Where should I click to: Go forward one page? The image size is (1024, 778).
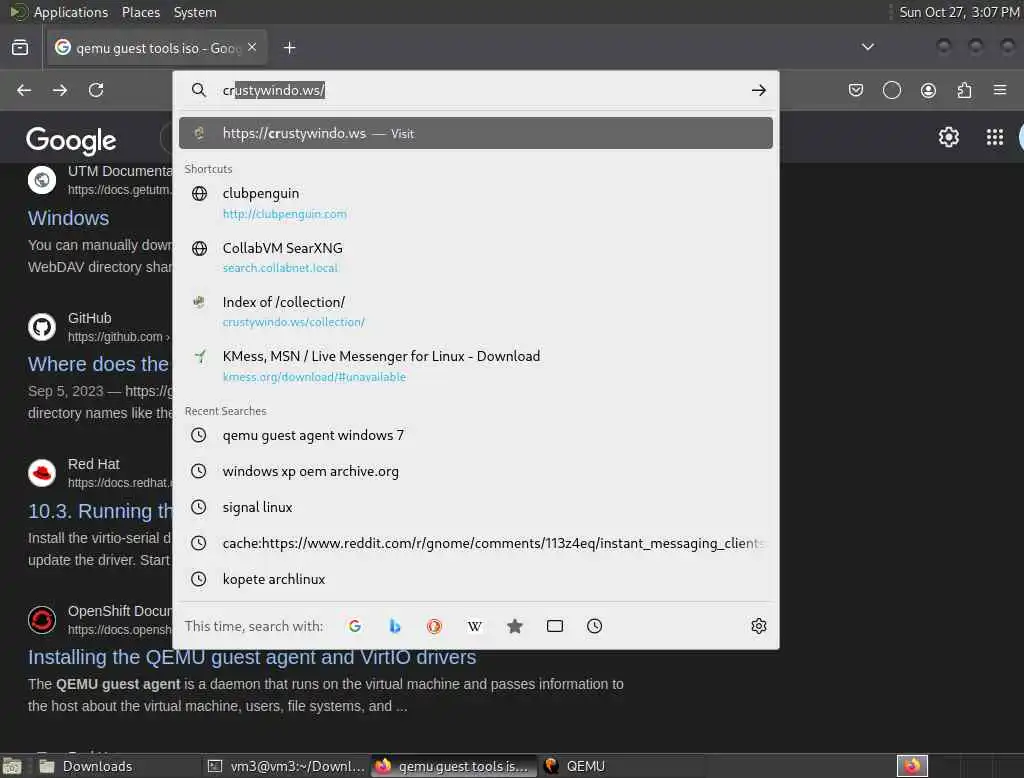pos(60,90)
